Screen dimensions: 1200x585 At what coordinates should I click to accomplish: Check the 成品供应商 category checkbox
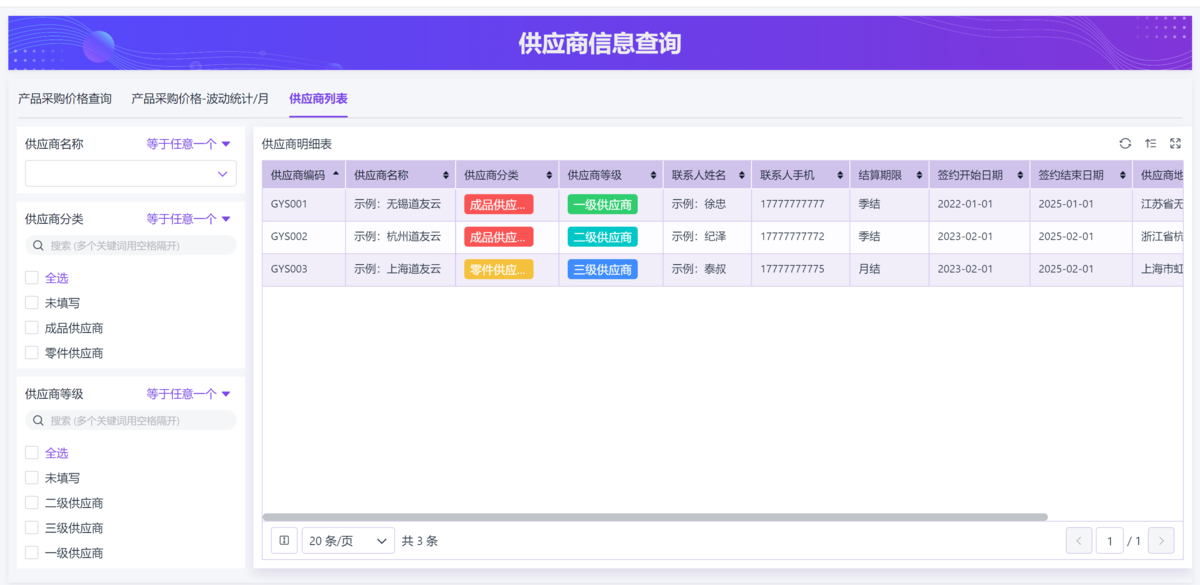click(32, 328)
